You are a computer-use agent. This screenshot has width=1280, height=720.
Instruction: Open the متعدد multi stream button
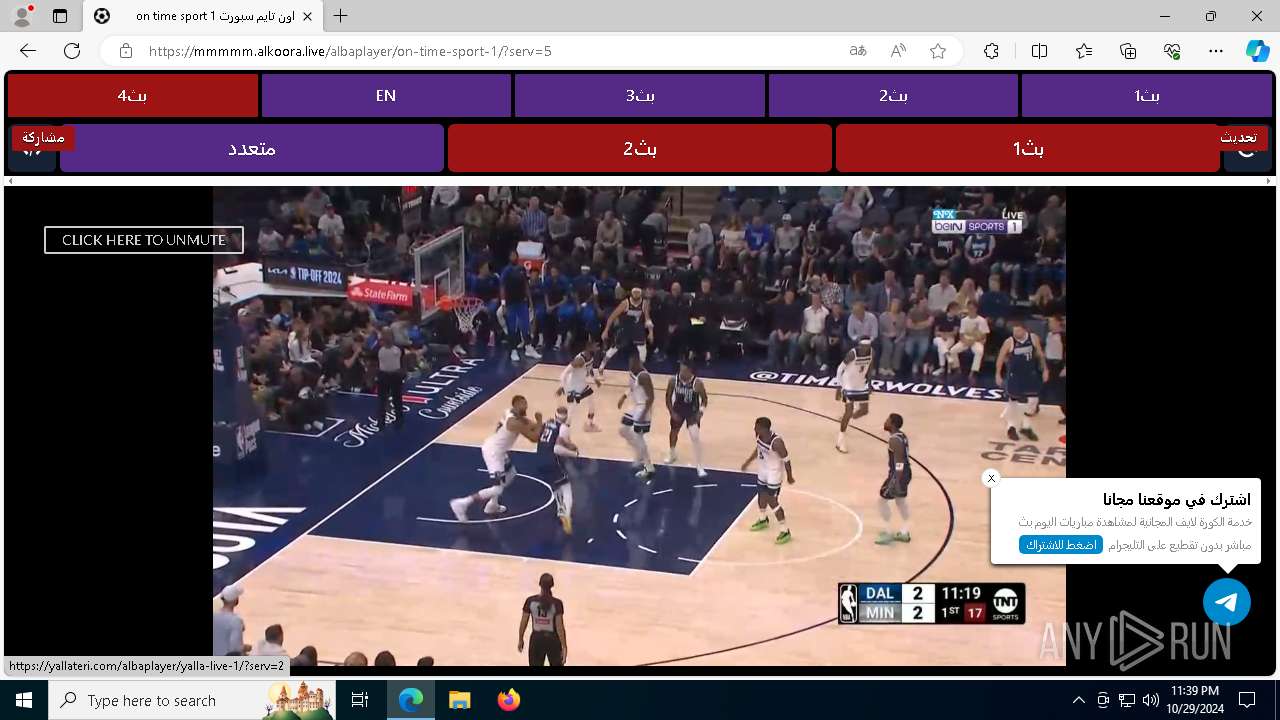[252, 148]
